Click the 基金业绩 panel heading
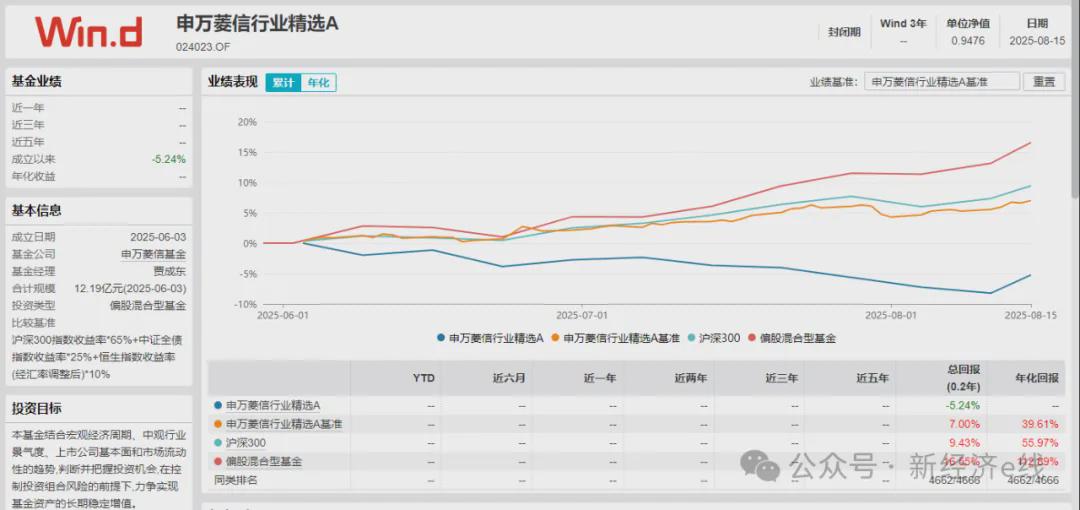Image resolution: width=1080 pixels, height=510 pixels. tap(37, 81)
